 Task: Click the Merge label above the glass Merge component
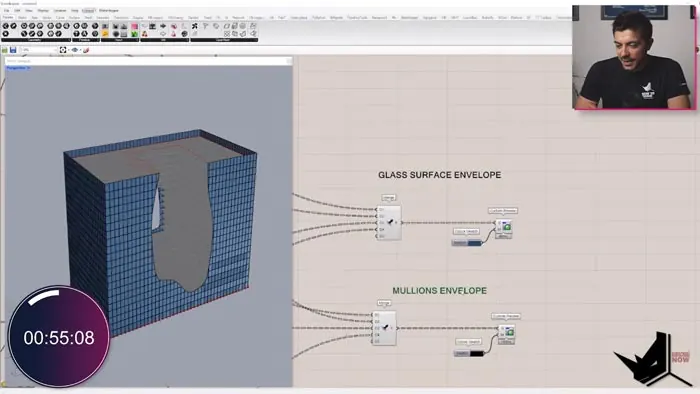pos(388,197)
